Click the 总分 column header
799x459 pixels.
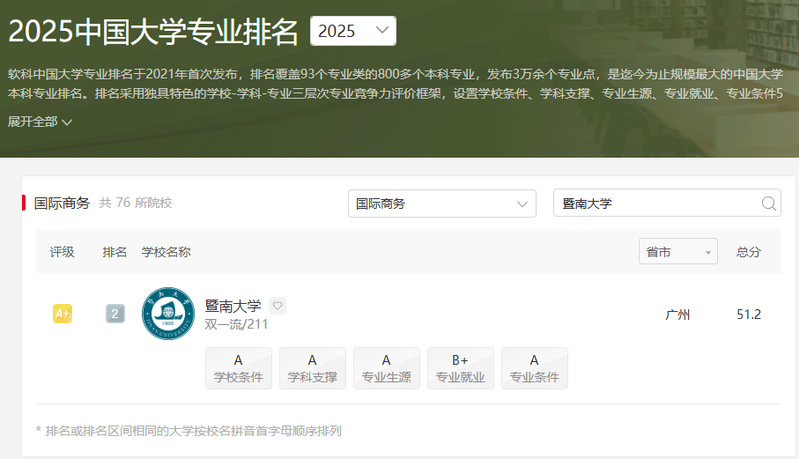coord(749,252)
